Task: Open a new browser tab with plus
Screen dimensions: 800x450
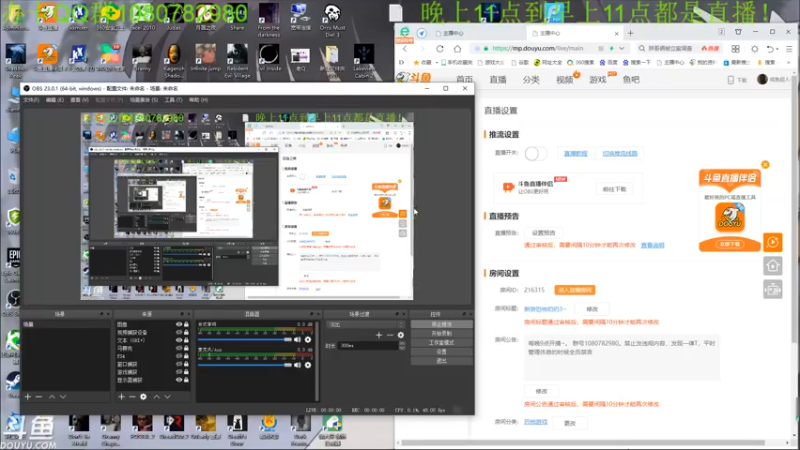Action: pos(631,33)
